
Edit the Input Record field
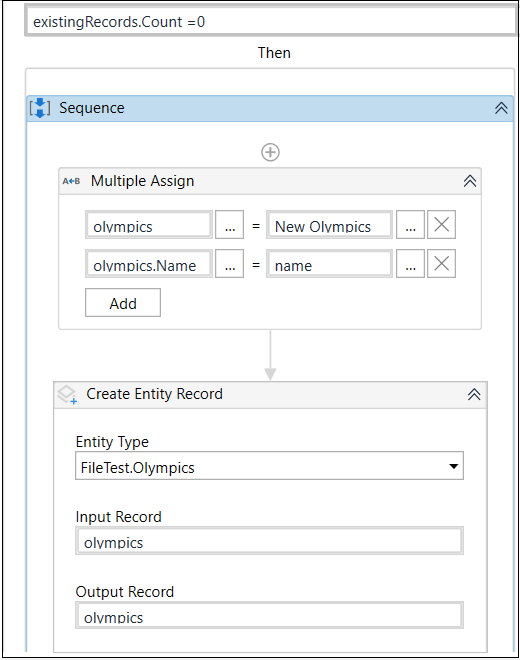269,541
